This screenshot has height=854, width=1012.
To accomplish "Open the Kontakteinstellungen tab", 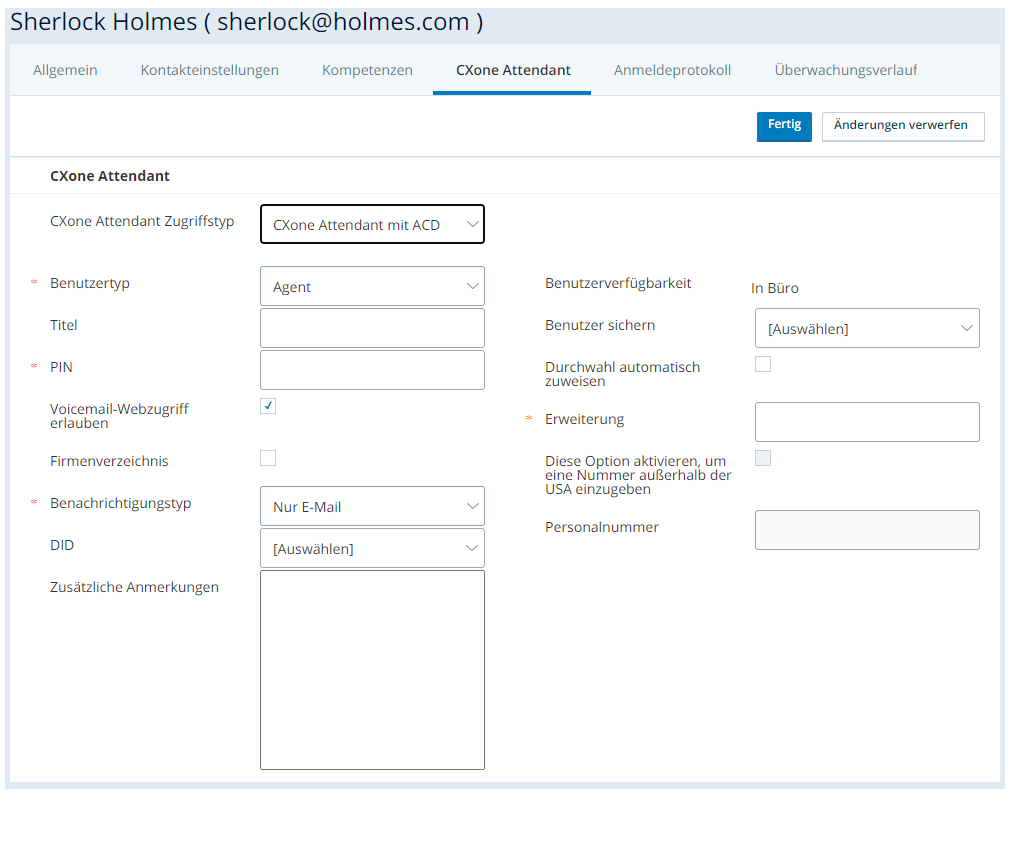I will point(210,70).
